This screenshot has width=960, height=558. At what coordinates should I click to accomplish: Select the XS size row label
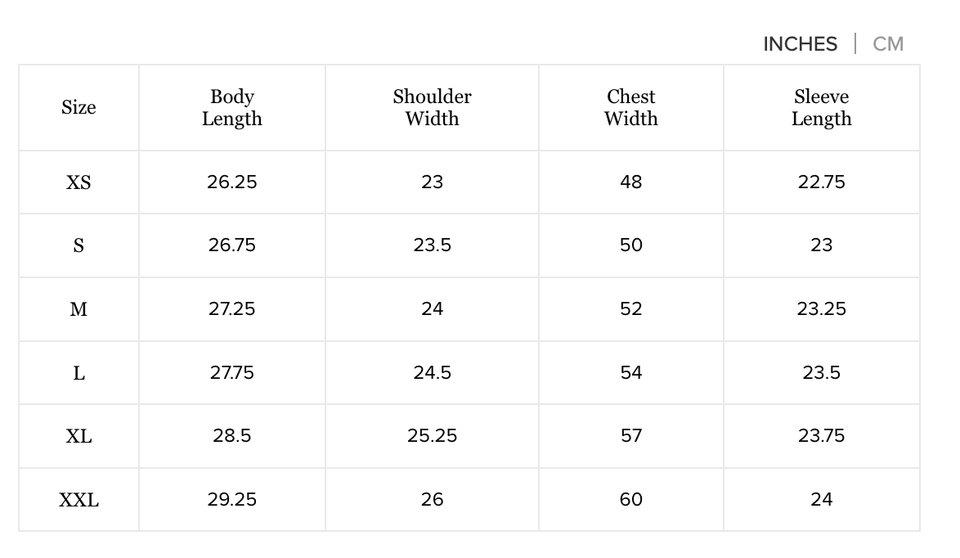click(x=79, y=182)
